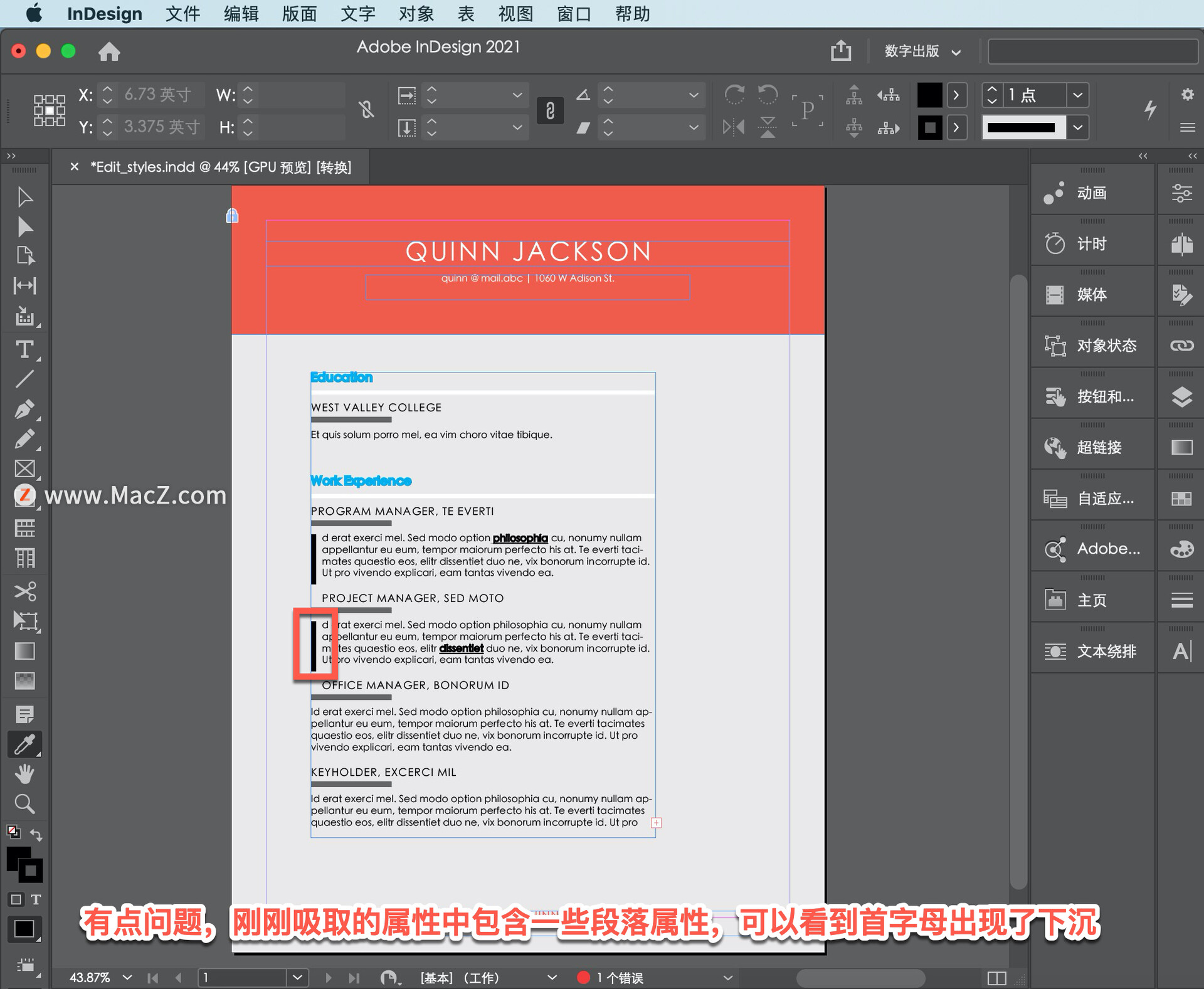Open the zoom level 43.87% dropdown
Viewport: 1204px width, 989px height.
127,977
